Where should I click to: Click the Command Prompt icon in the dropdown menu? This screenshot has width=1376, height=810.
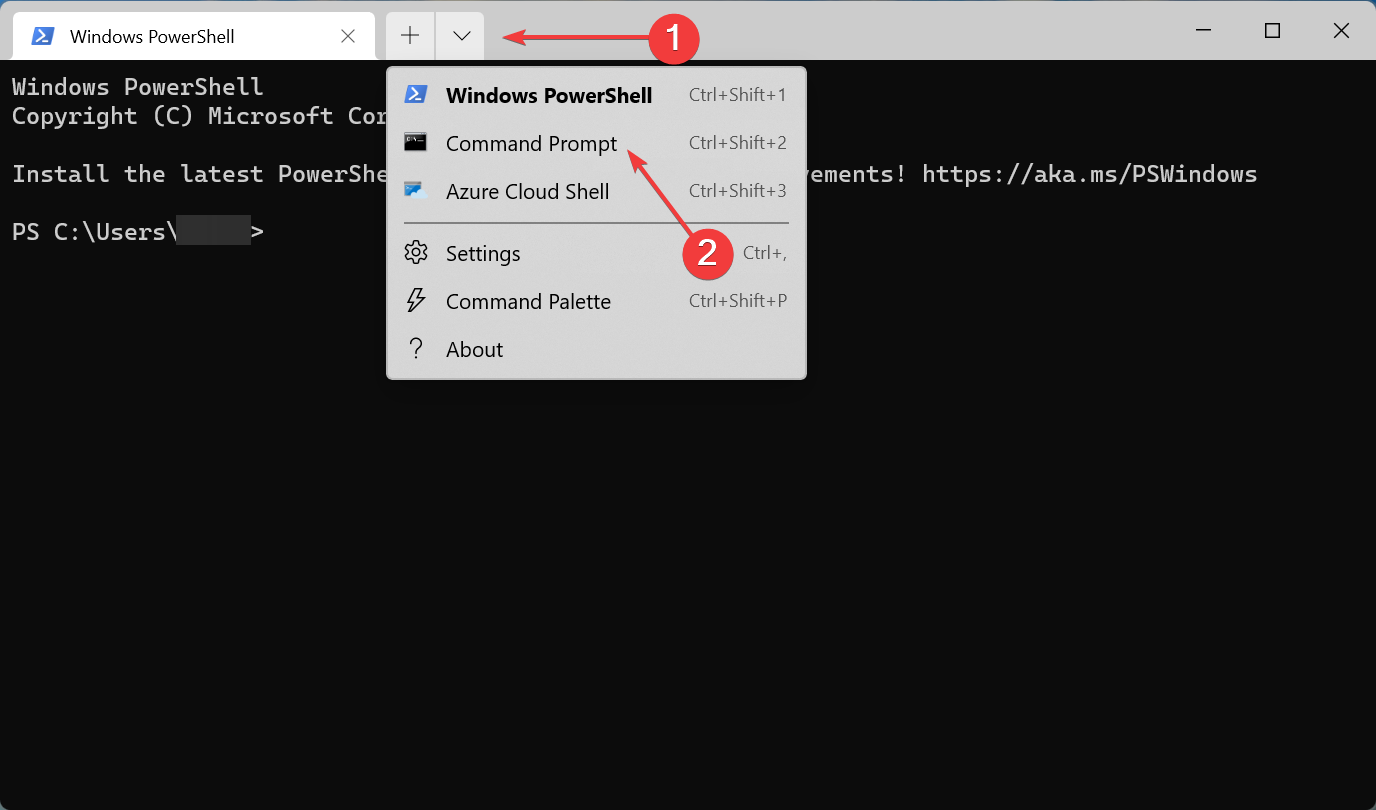click(x=416, y=142)
